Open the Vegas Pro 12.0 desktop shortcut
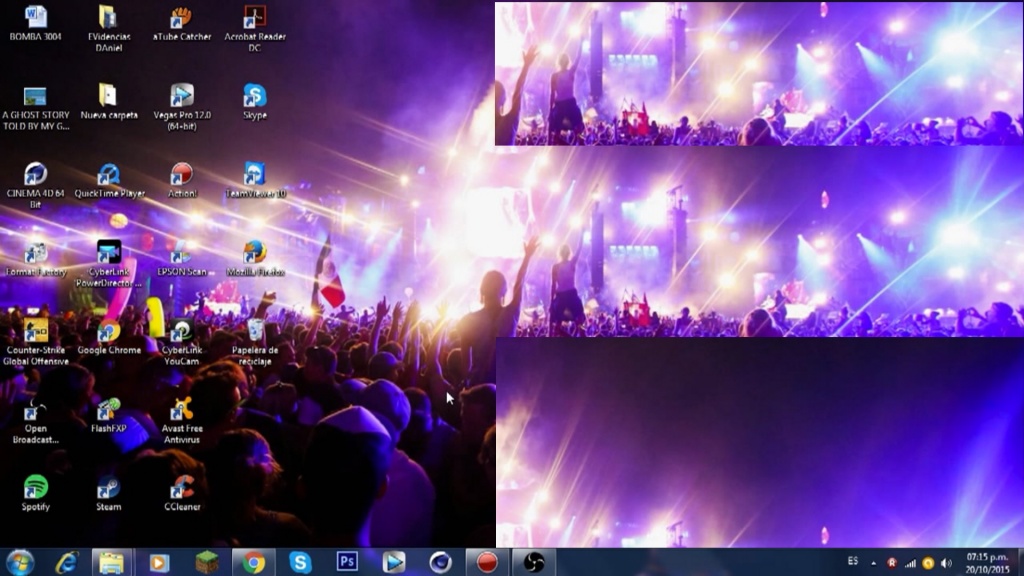Image resolution: width=1024 pixels, height=576 pixels. pyautogui.click(x=181, y=97)
